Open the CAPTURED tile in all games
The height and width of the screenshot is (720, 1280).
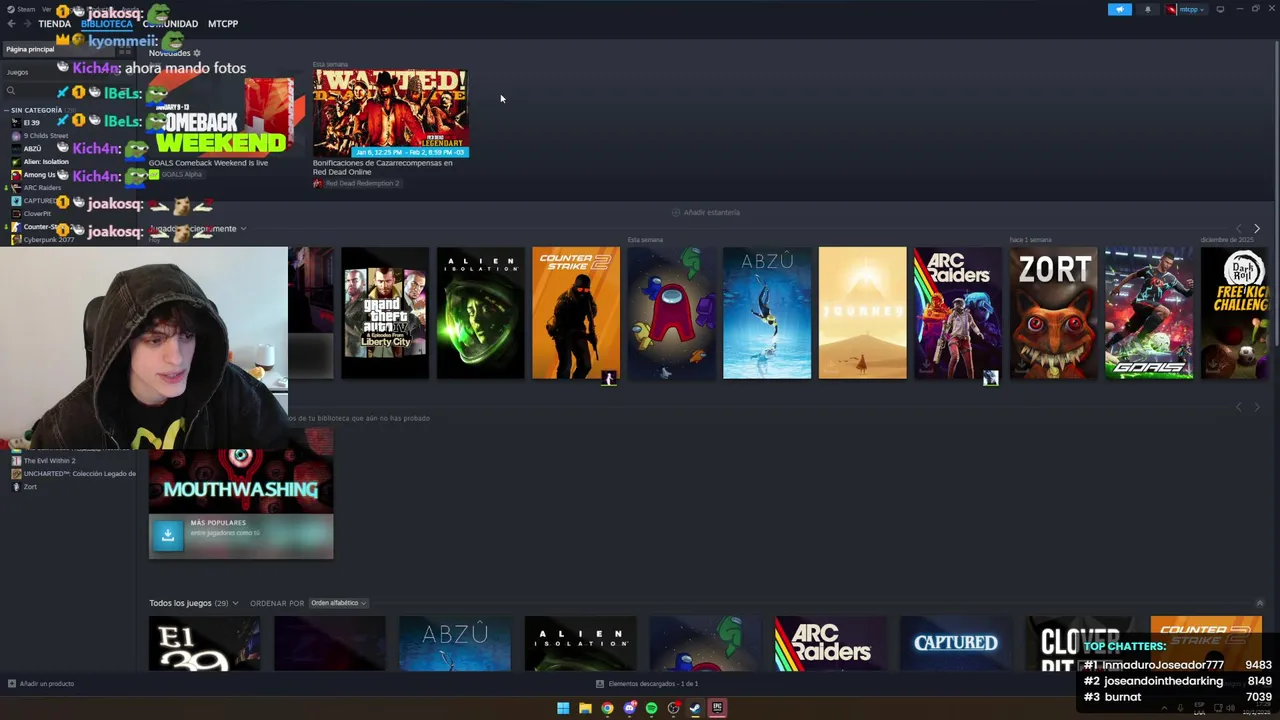[x=955, y=644]
